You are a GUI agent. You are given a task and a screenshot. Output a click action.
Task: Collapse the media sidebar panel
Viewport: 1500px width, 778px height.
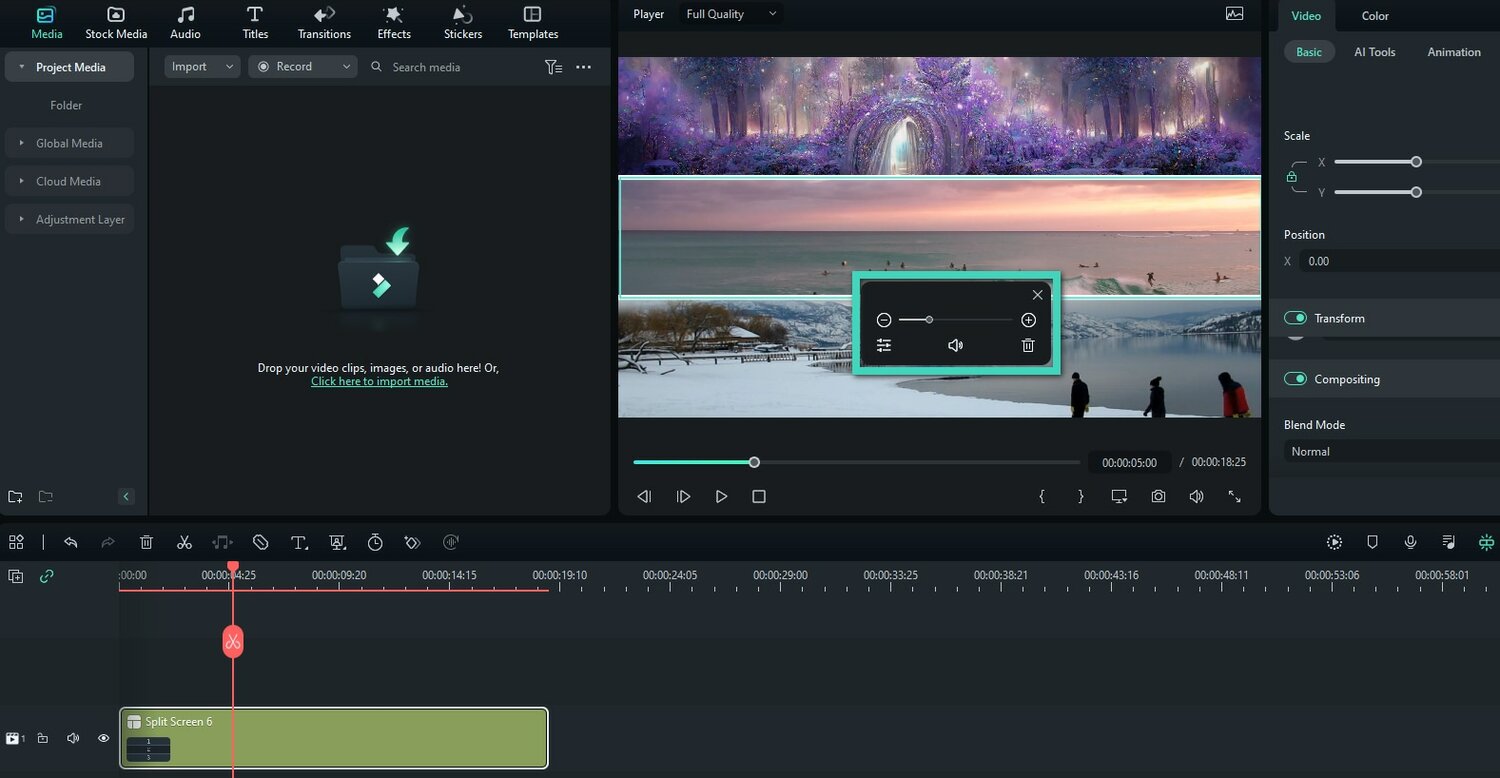click(x=126, y=496)
